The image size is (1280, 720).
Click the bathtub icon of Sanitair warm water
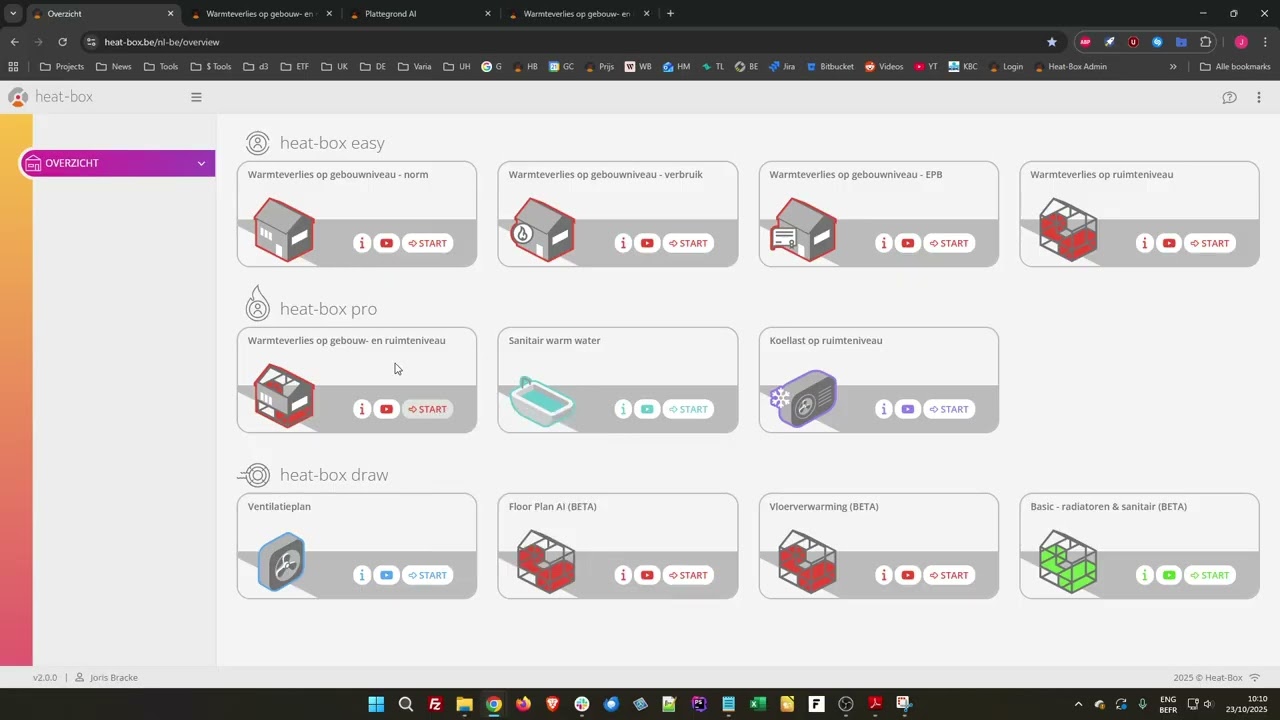point(542,401)
